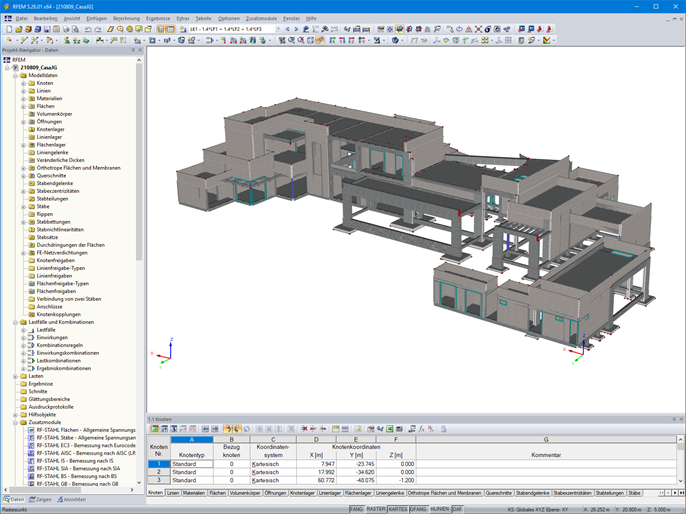Click navigator vertical scrollbar
Screen dimensions: 686x514
coord(139,162)
